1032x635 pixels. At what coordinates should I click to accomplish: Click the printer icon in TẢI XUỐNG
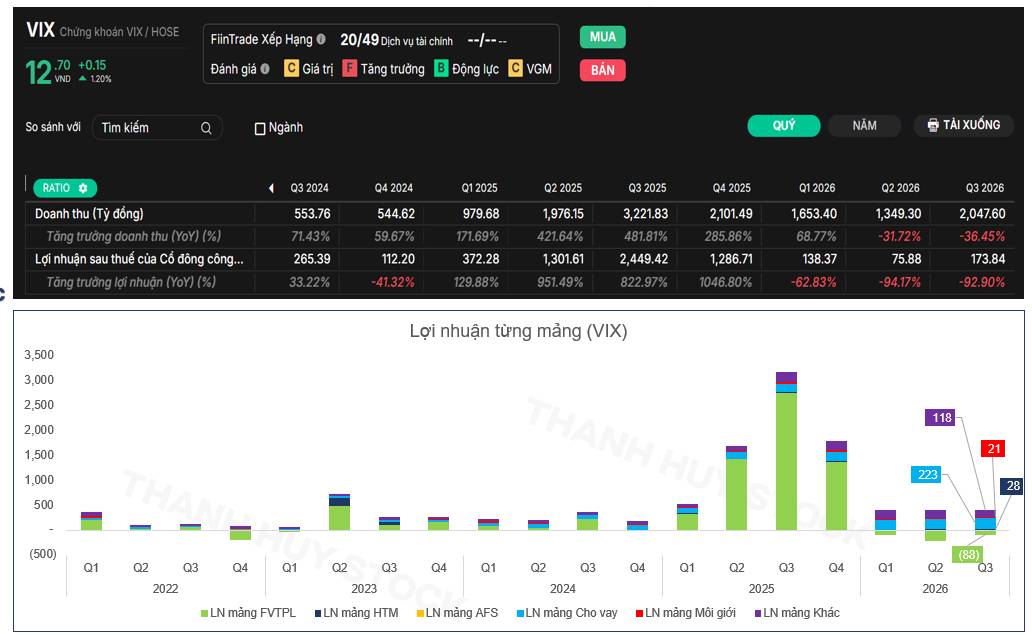pyautogui.click(x=933, y=125)
